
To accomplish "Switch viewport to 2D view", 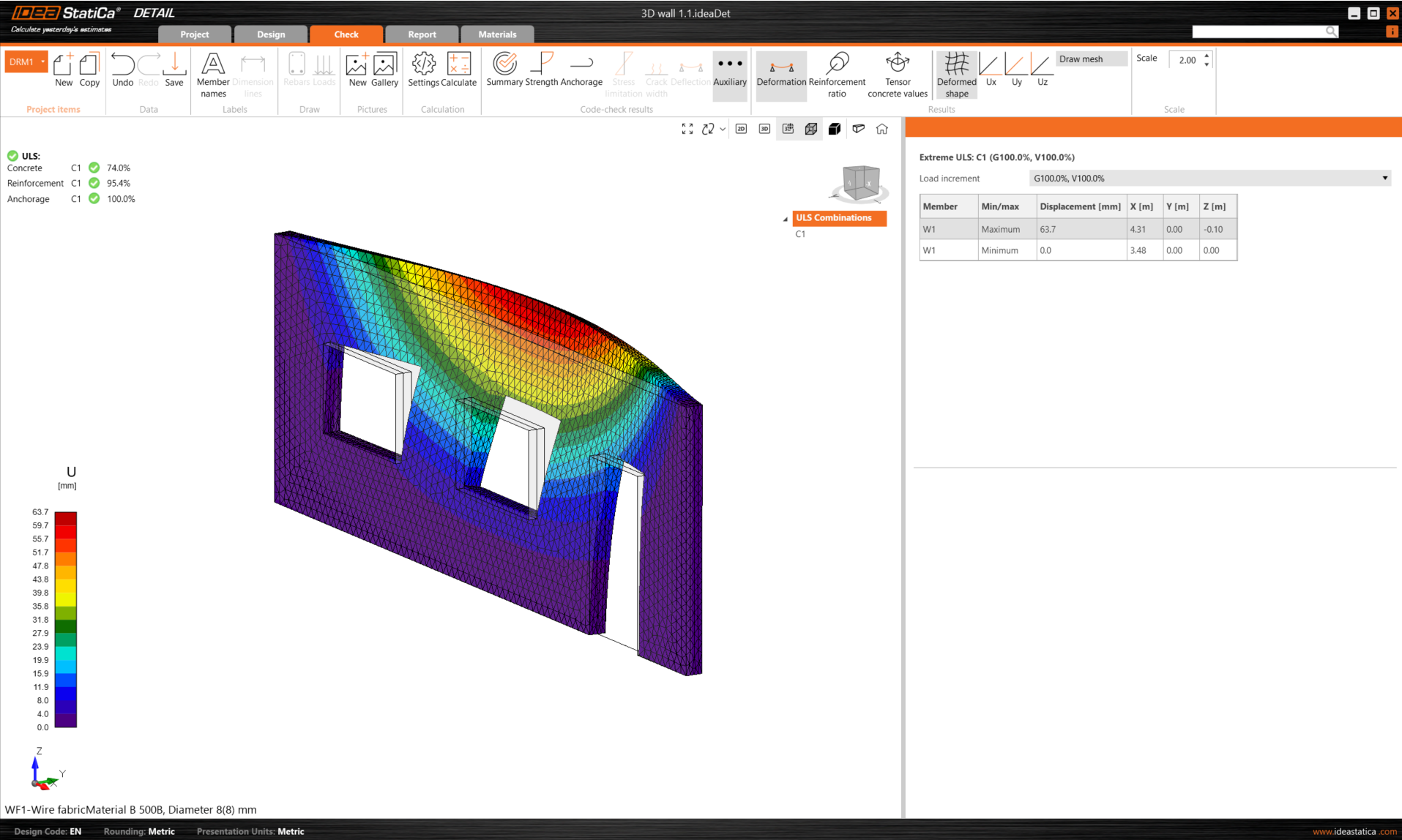I will tap(741, 129).
